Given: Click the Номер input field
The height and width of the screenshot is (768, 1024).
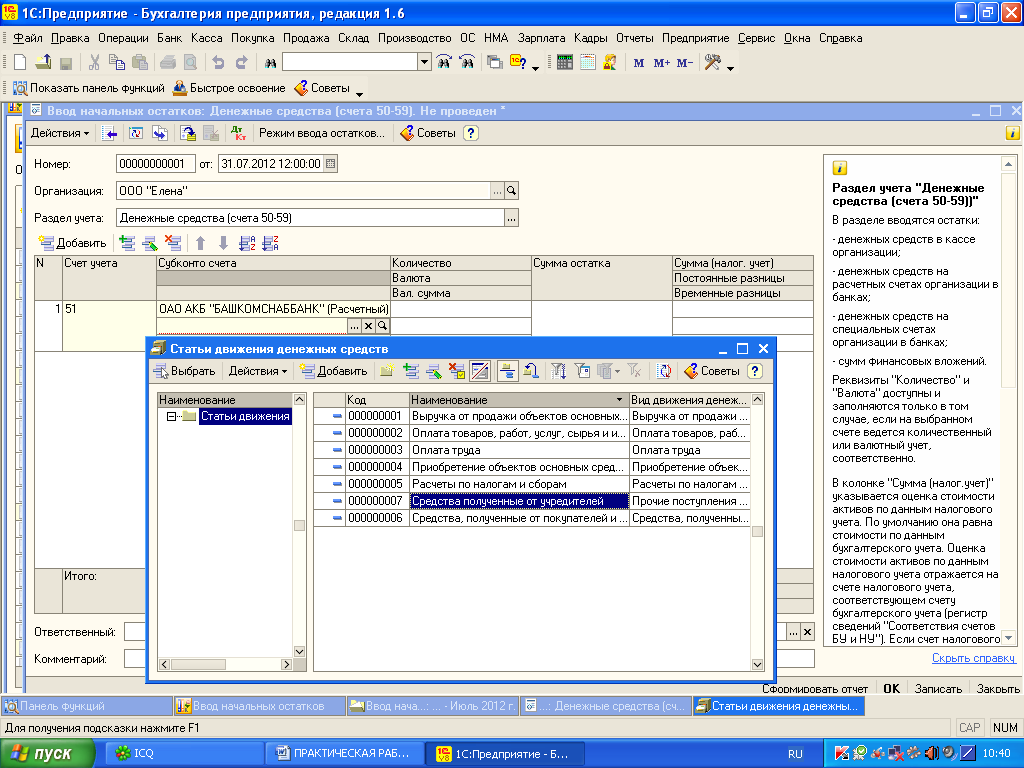Looking at the screenshot, I should (155, 164).
